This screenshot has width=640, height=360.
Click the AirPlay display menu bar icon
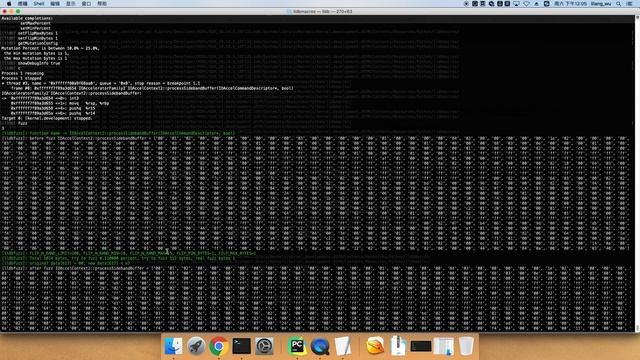[516, 4]
